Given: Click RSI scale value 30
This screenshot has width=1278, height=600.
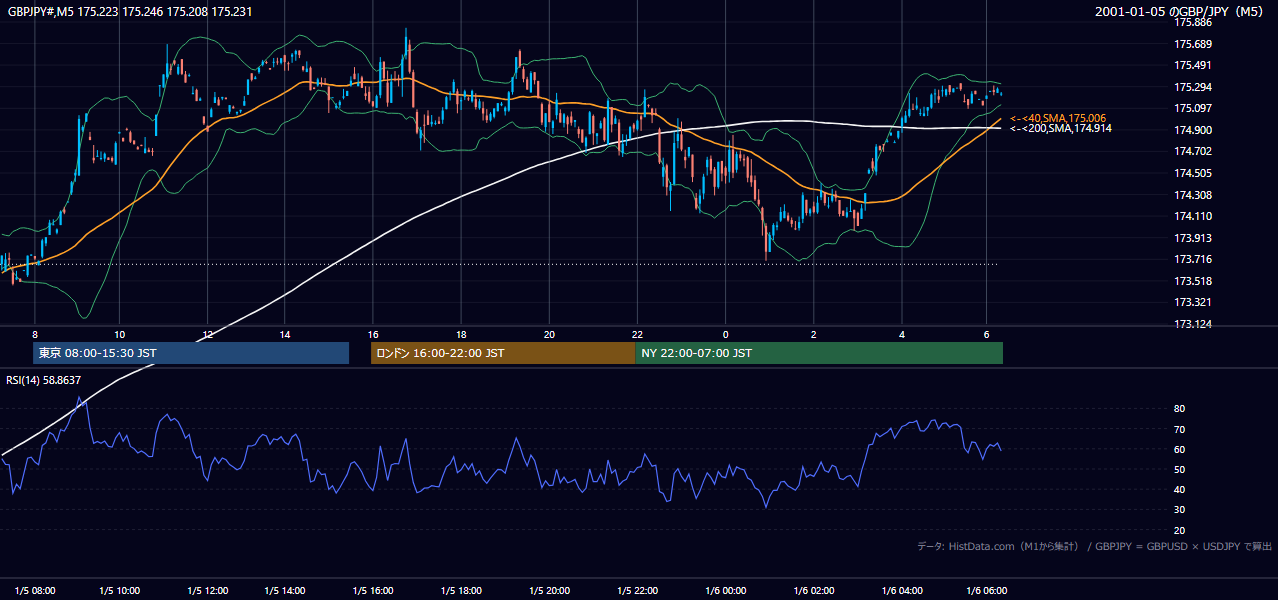Looking at the screenshot, I should coord(1180,510).
